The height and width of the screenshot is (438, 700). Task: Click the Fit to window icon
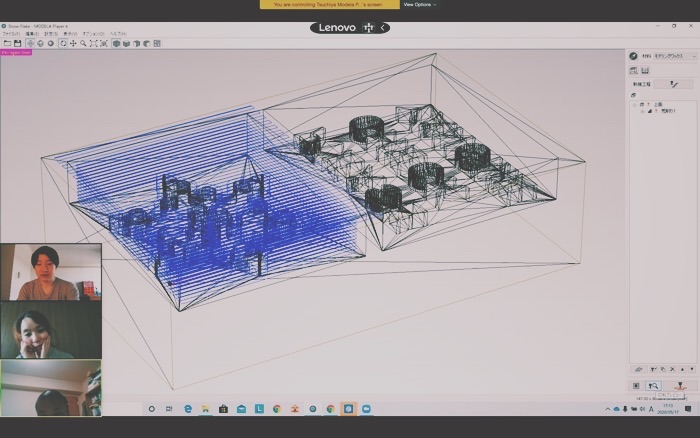point(93,43)
